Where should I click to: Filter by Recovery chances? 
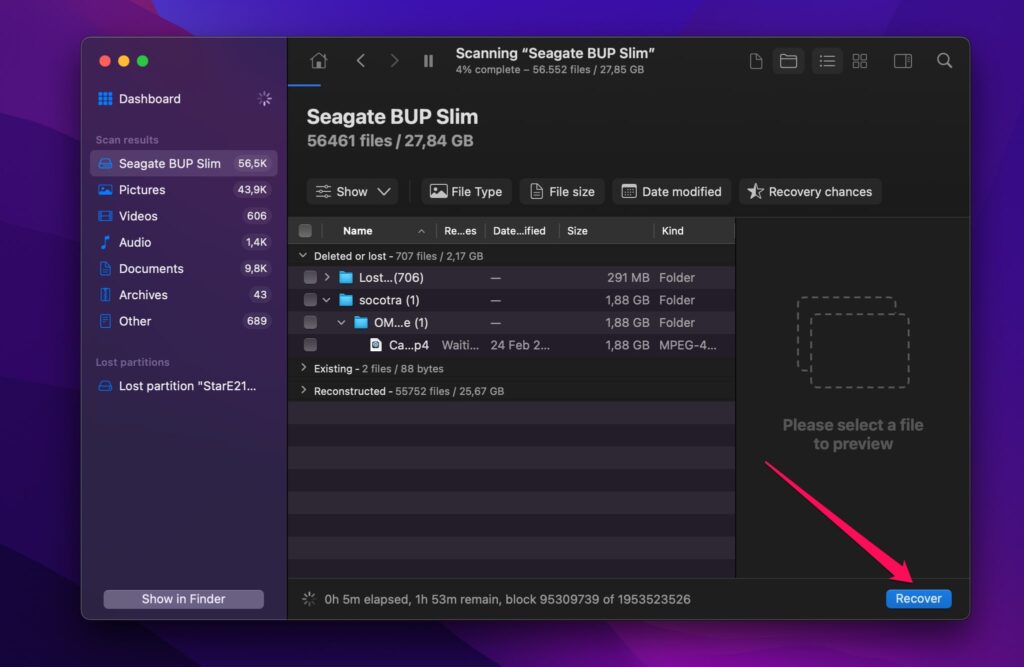(x=810, y=191)
